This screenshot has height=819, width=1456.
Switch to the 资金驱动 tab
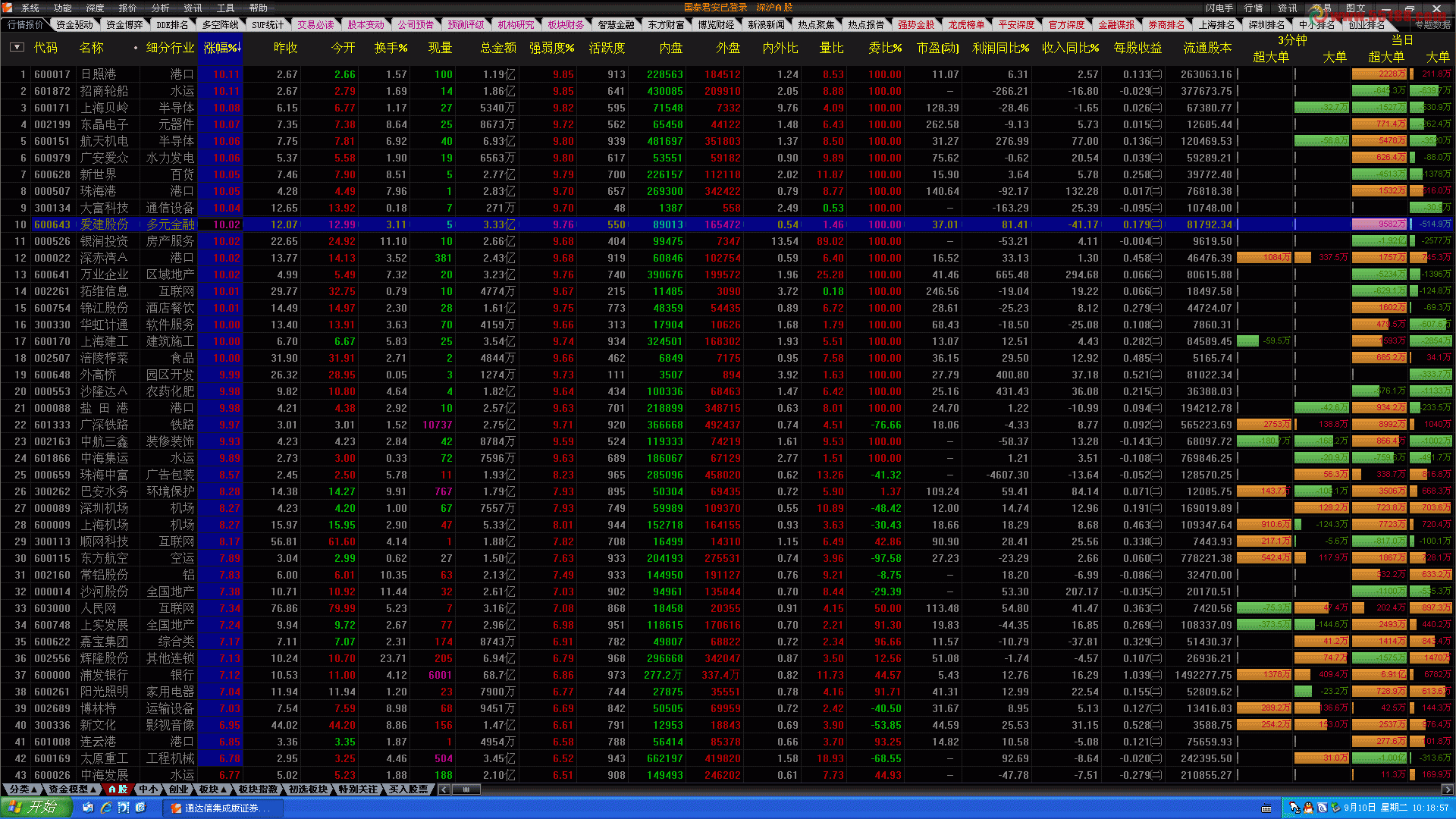coord(75,24)
